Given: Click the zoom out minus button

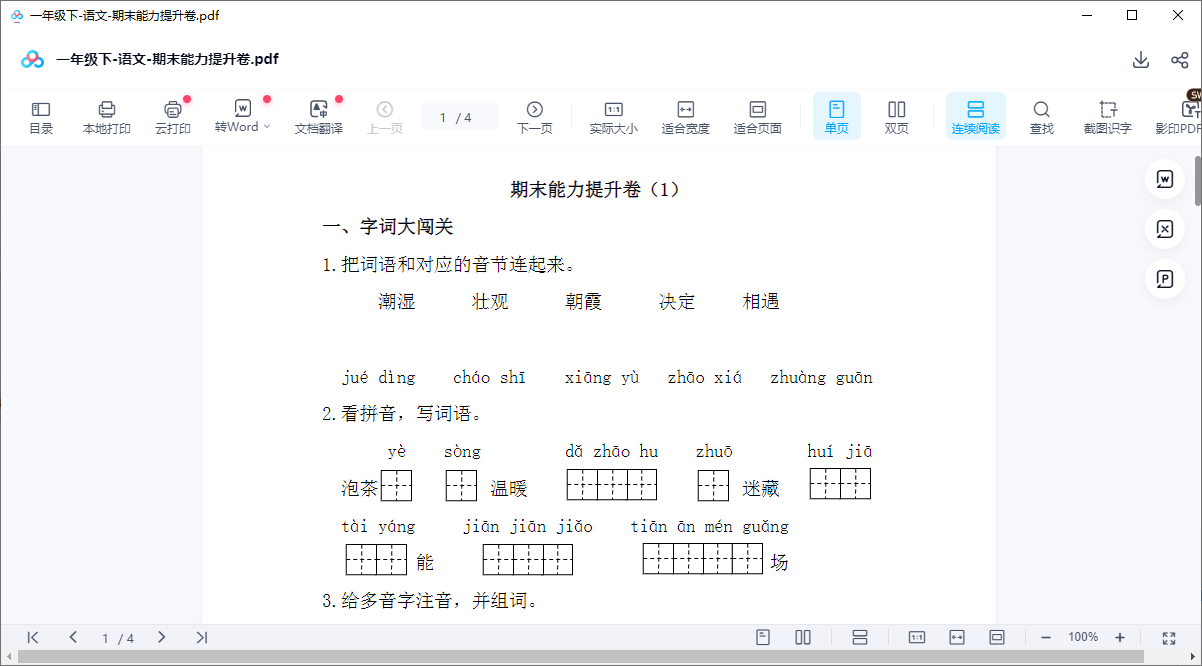Looking at the screenshot, I should click(1046, 637).
